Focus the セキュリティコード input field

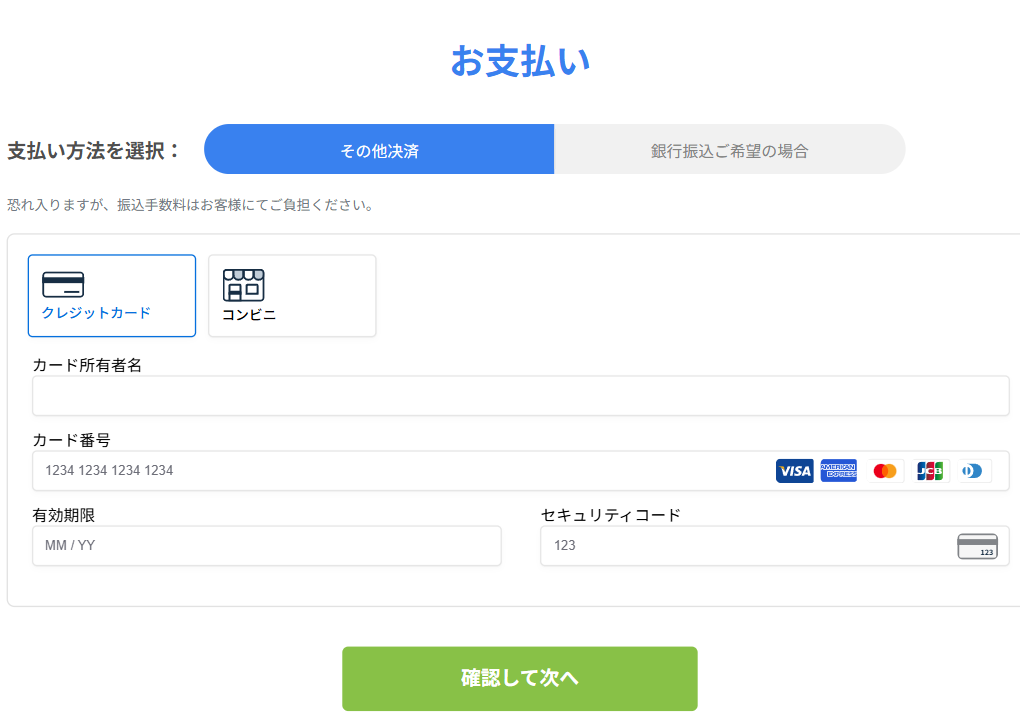(775, 546)
